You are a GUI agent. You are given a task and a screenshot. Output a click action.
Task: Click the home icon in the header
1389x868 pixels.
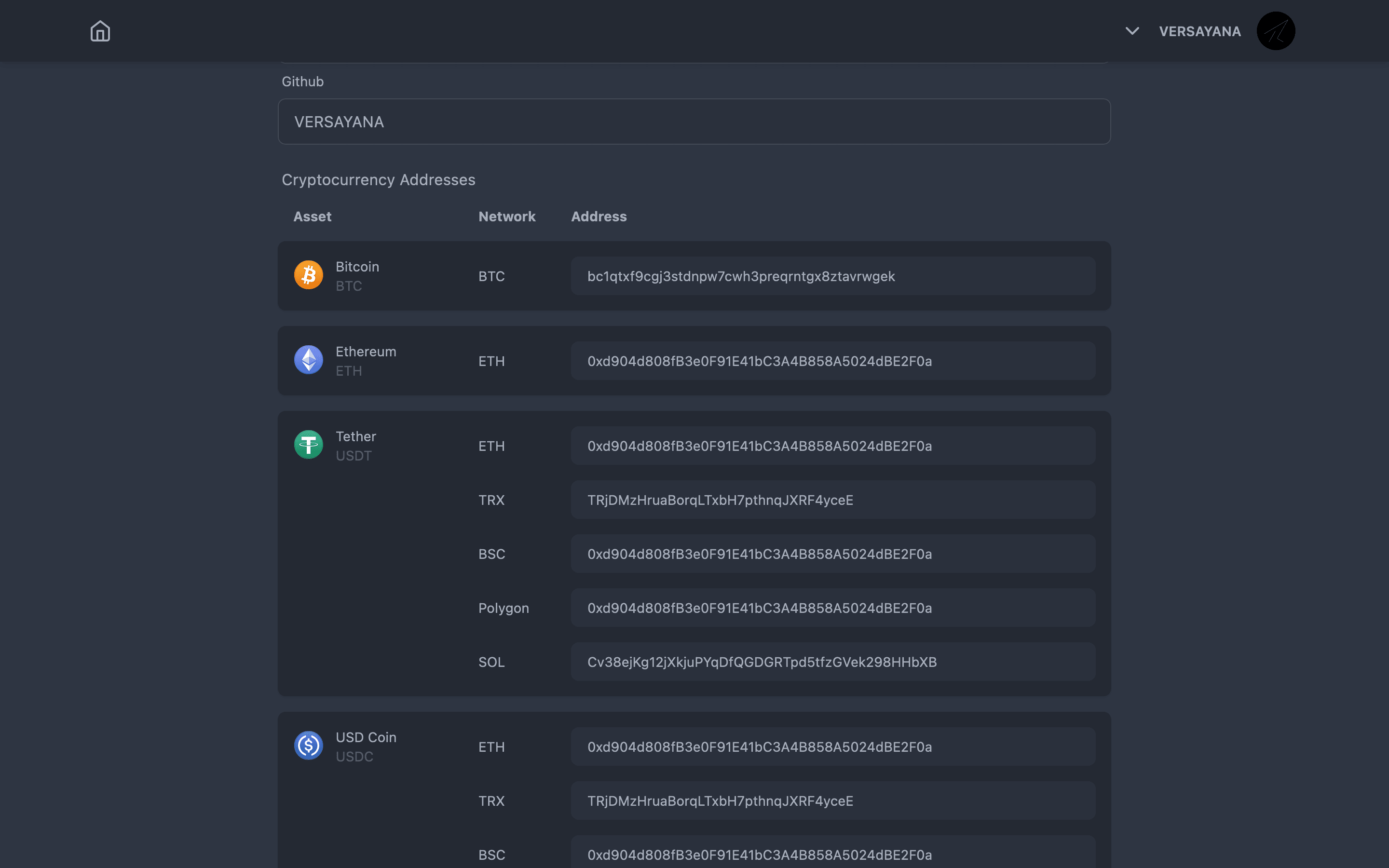100,31
